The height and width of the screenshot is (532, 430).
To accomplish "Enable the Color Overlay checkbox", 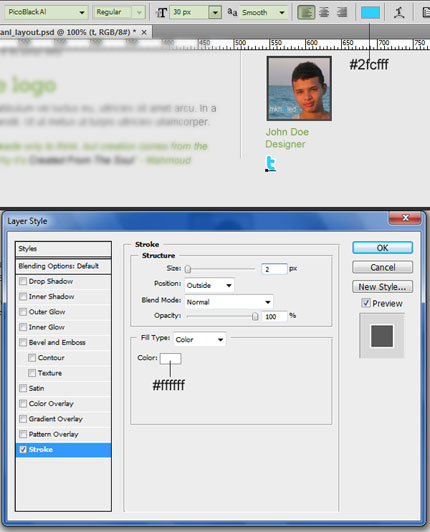I will [23, 403].
